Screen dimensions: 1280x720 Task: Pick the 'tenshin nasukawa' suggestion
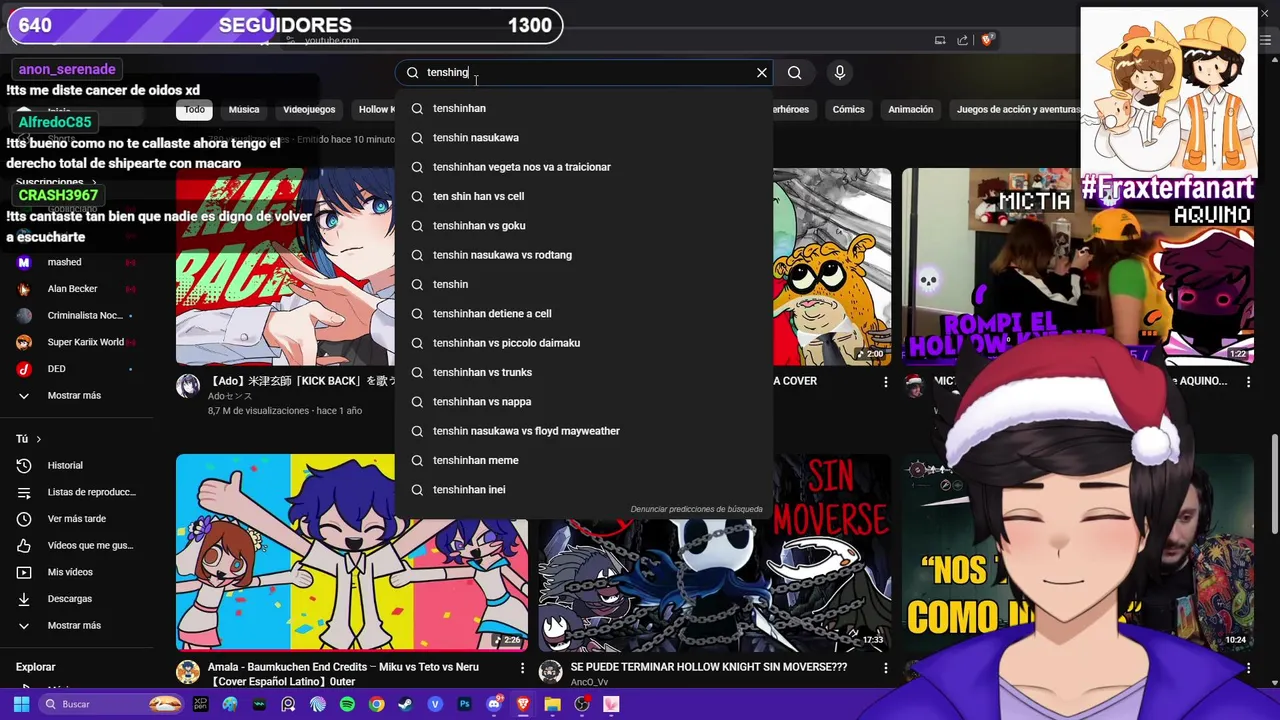pos(584,137)
